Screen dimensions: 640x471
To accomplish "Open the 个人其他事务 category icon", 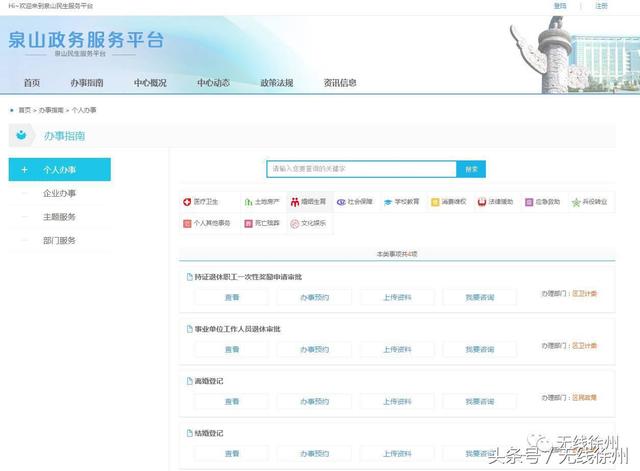I will pos(187,223).
